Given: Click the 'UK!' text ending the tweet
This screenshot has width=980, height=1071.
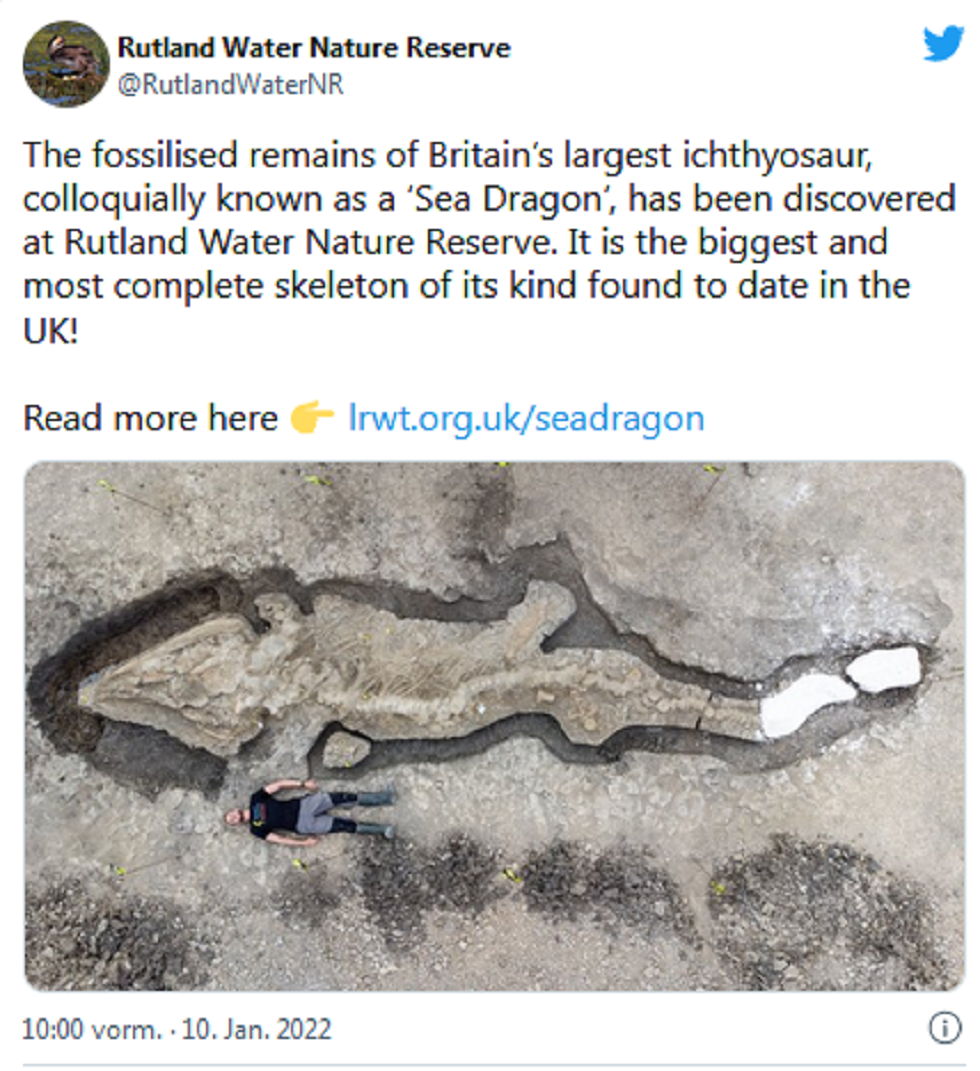Looking at the screenshot, I should pos(51,331).
